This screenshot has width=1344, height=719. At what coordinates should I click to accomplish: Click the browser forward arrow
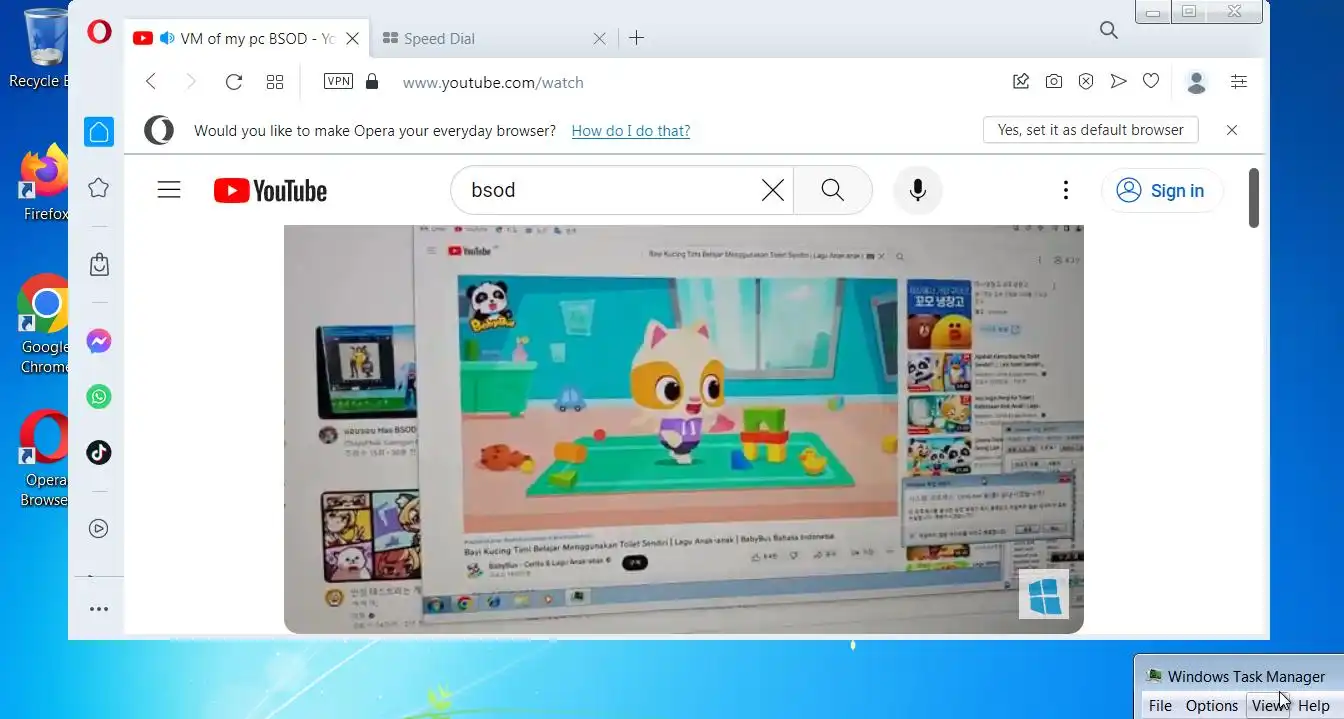pos(191,82)
